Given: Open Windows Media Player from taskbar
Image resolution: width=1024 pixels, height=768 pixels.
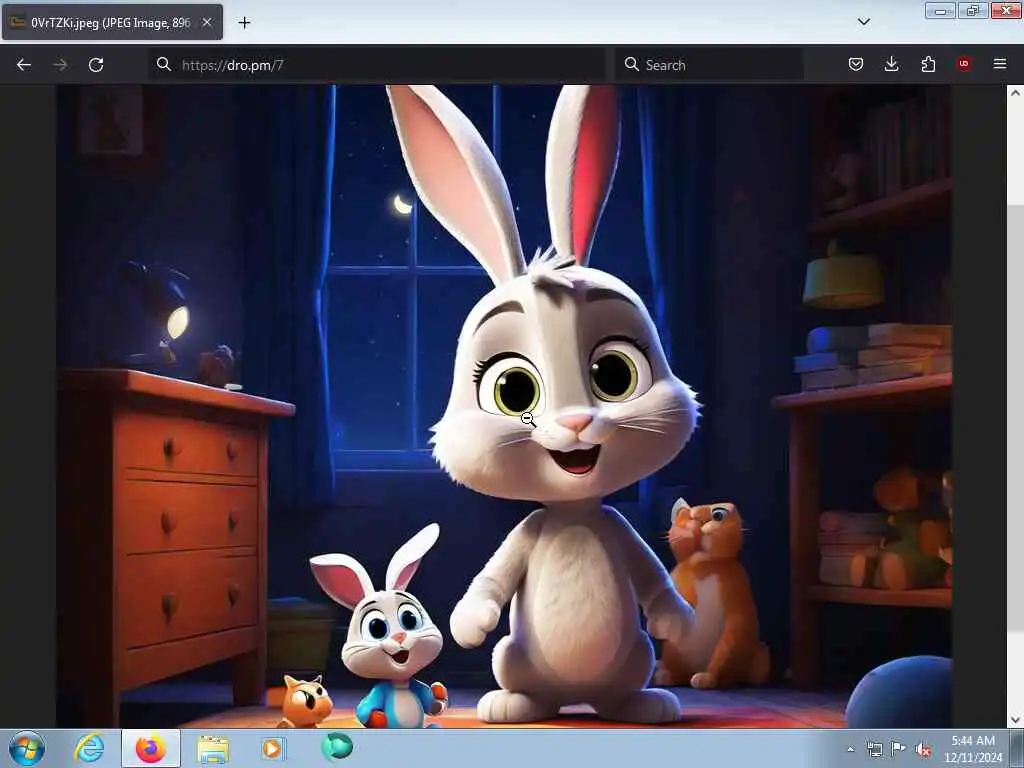Looking at the screenshot, I should (x=273, y=748).
